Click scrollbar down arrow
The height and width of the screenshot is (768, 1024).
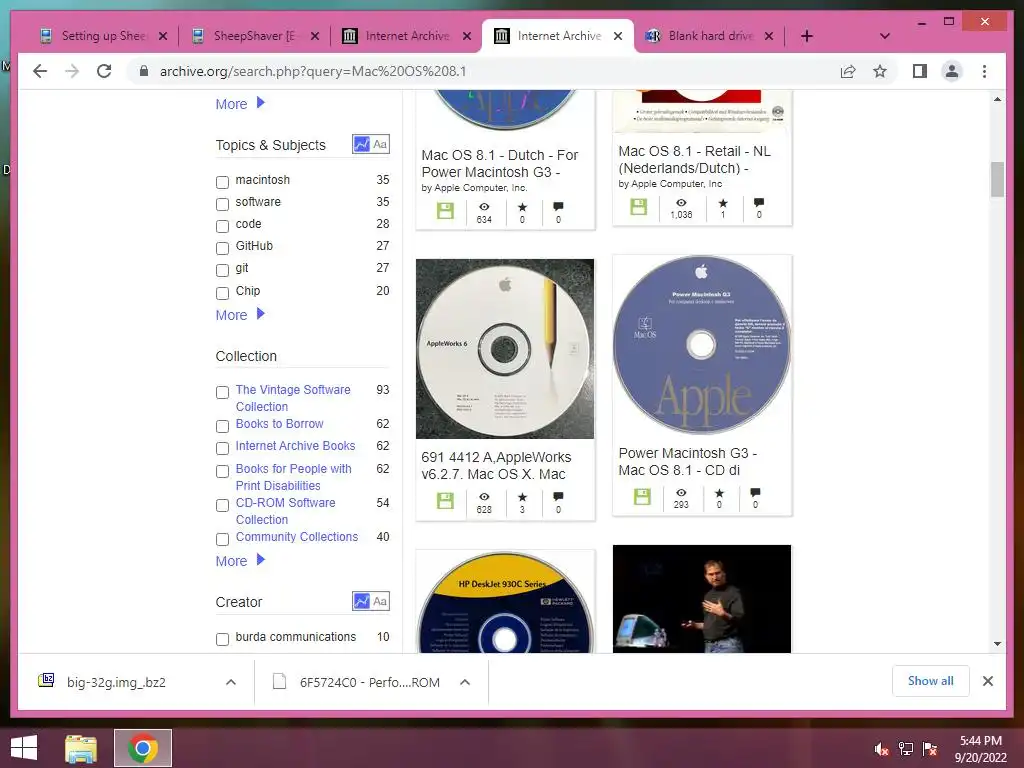pyautogui.click(x=997, y=644)
